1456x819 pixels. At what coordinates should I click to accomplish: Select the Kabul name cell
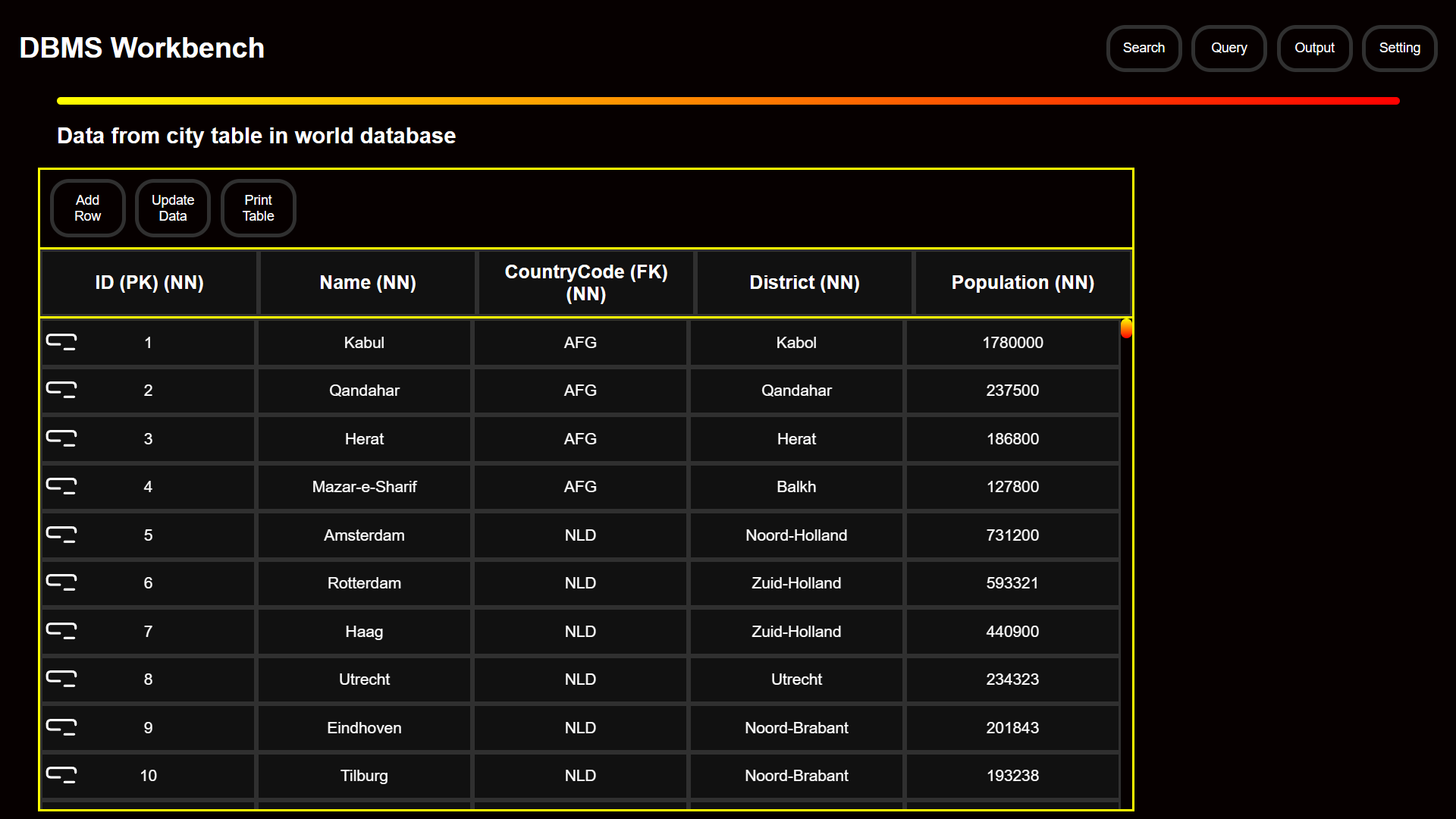[364, 343]
